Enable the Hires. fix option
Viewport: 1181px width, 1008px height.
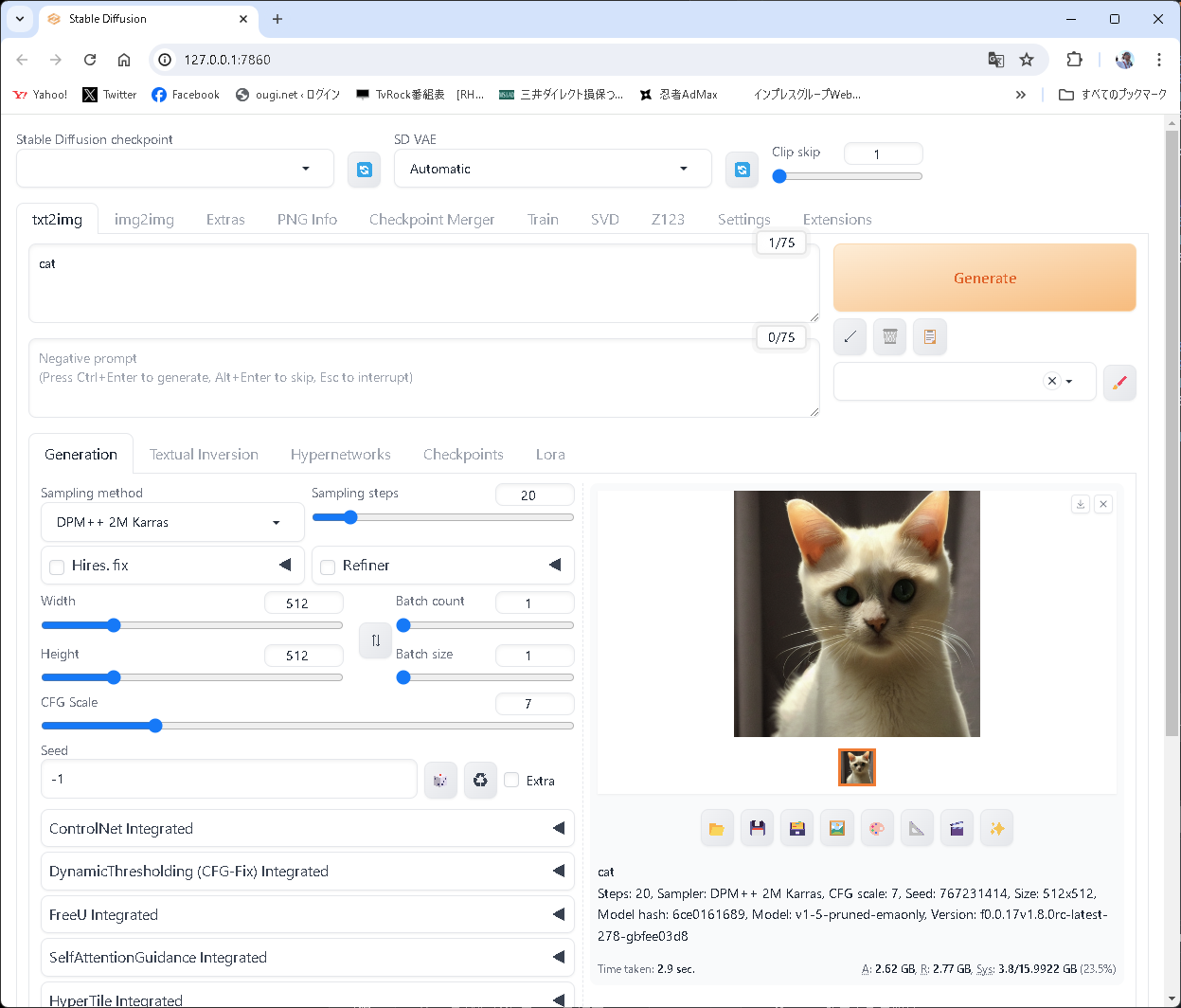[x=56, y=566]
